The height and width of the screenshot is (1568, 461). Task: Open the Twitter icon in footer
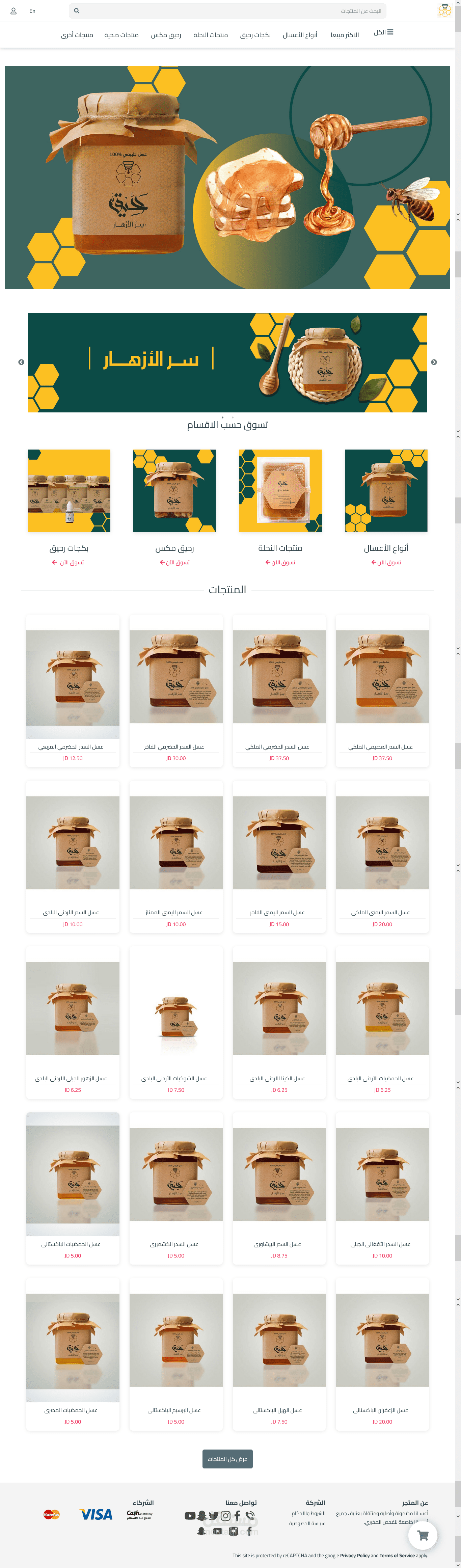(213, 1516)
